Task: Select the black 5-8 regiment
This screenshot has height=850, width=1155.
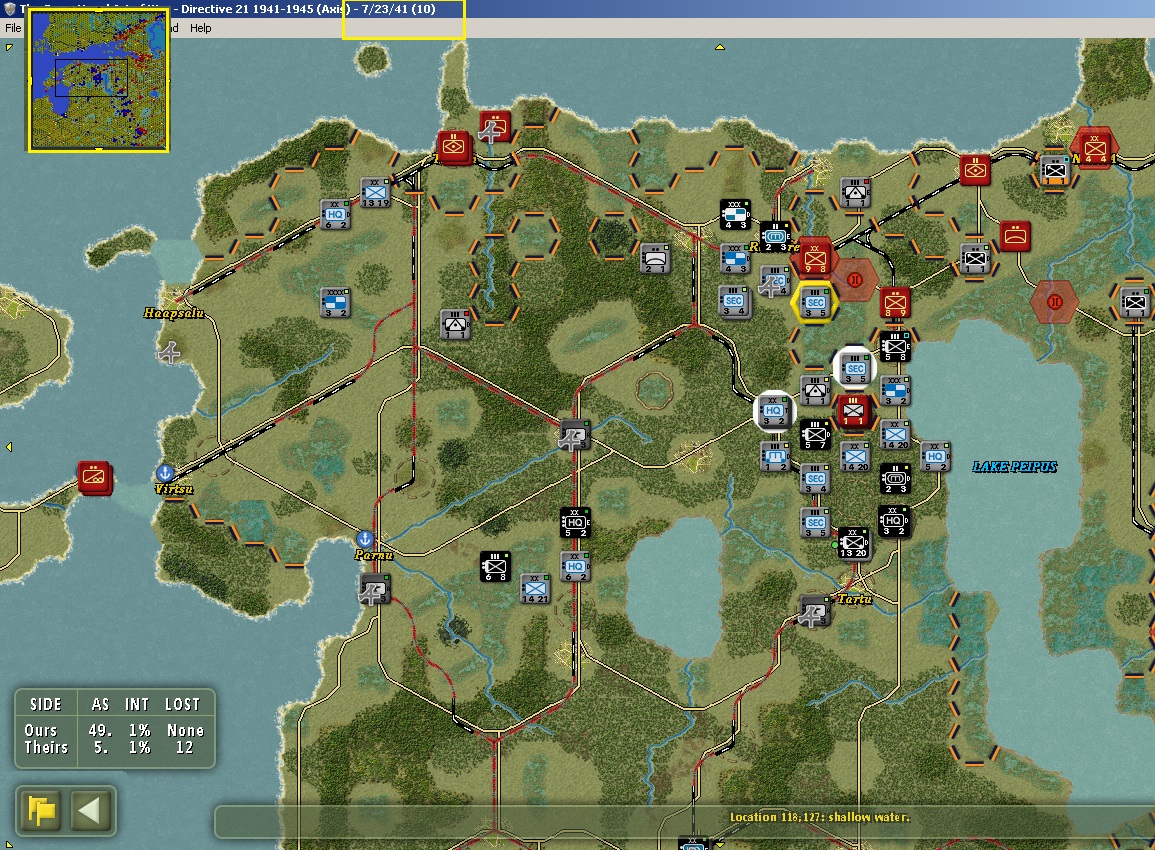Action: point(895,346)
